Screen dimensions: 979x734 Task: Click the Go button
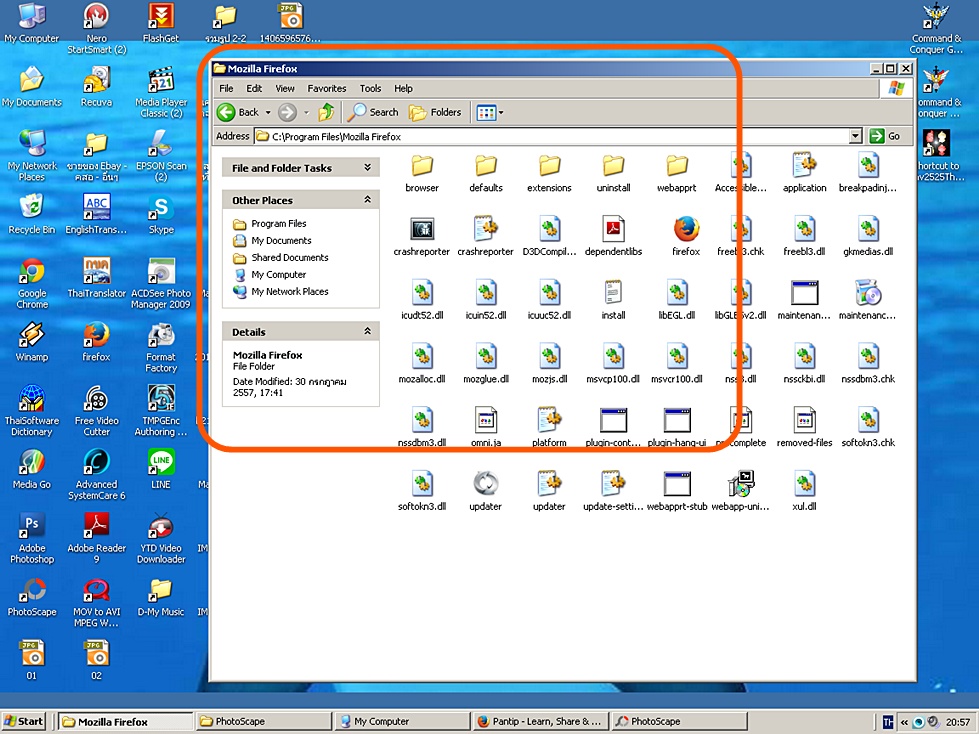pyautogui.click(x=885, y=136)
